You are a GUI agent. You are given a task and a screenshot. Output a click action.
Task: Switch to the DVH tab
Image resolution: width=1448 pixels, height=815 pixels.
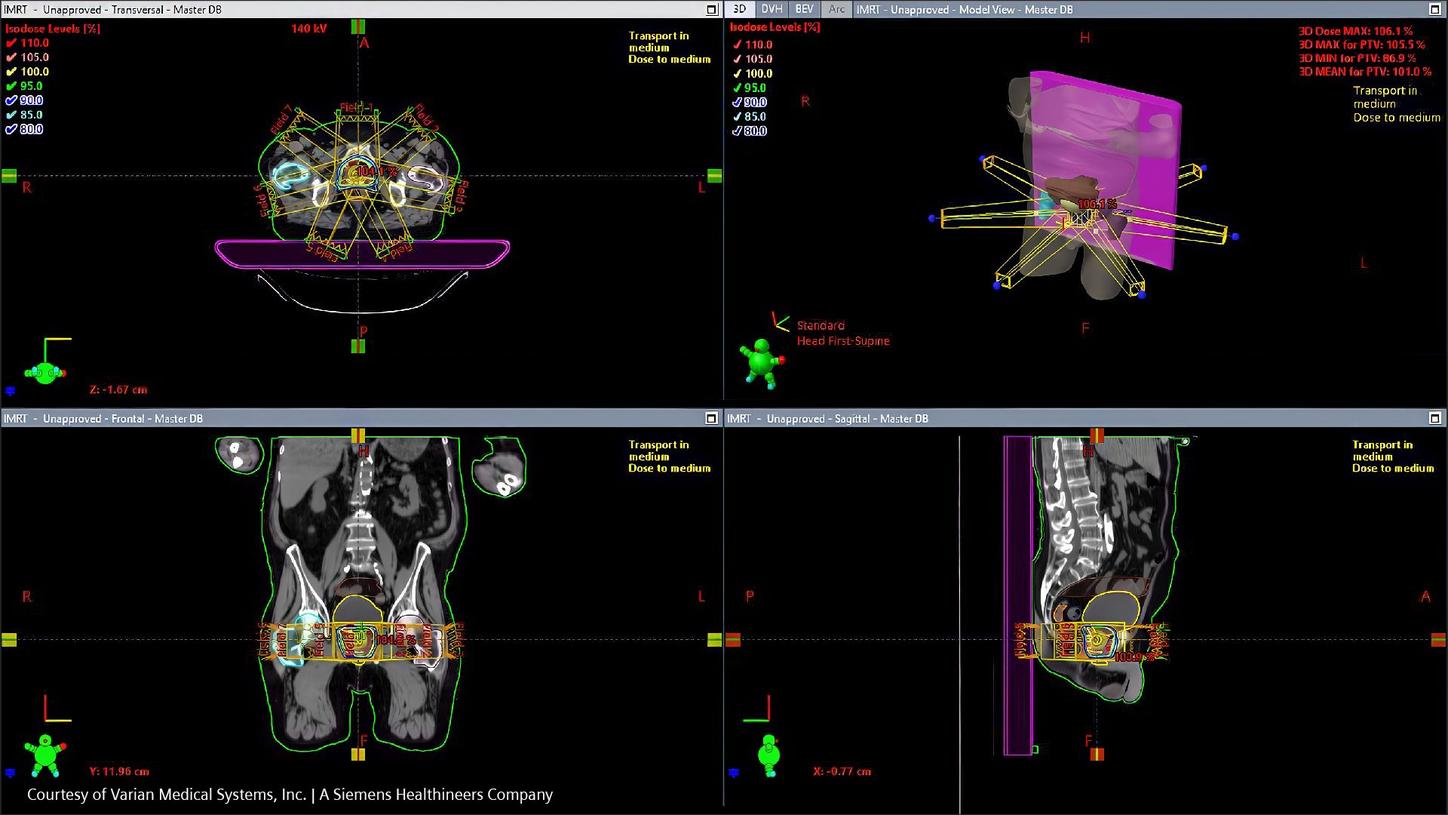coord(771,9)
